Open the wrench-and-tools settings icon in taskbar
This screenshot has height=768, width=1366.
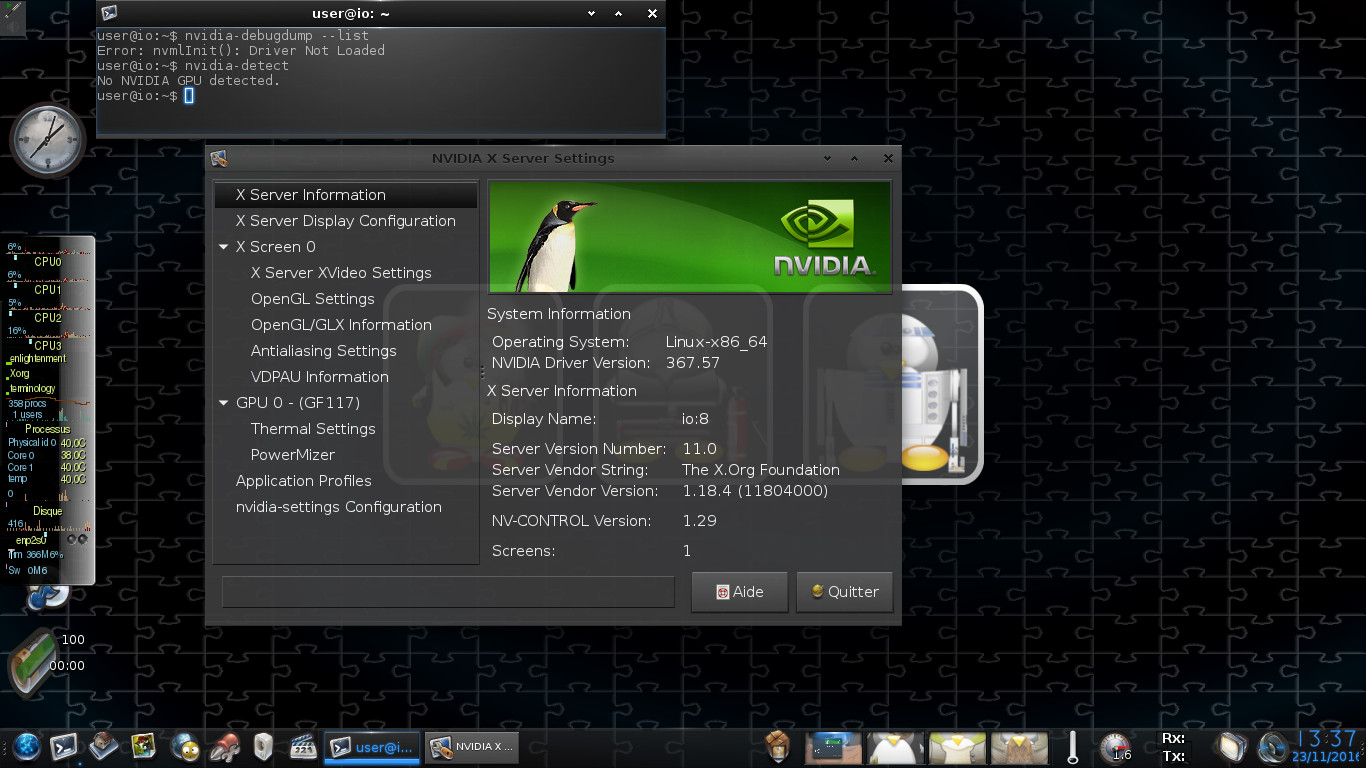[x=226, y=747]
